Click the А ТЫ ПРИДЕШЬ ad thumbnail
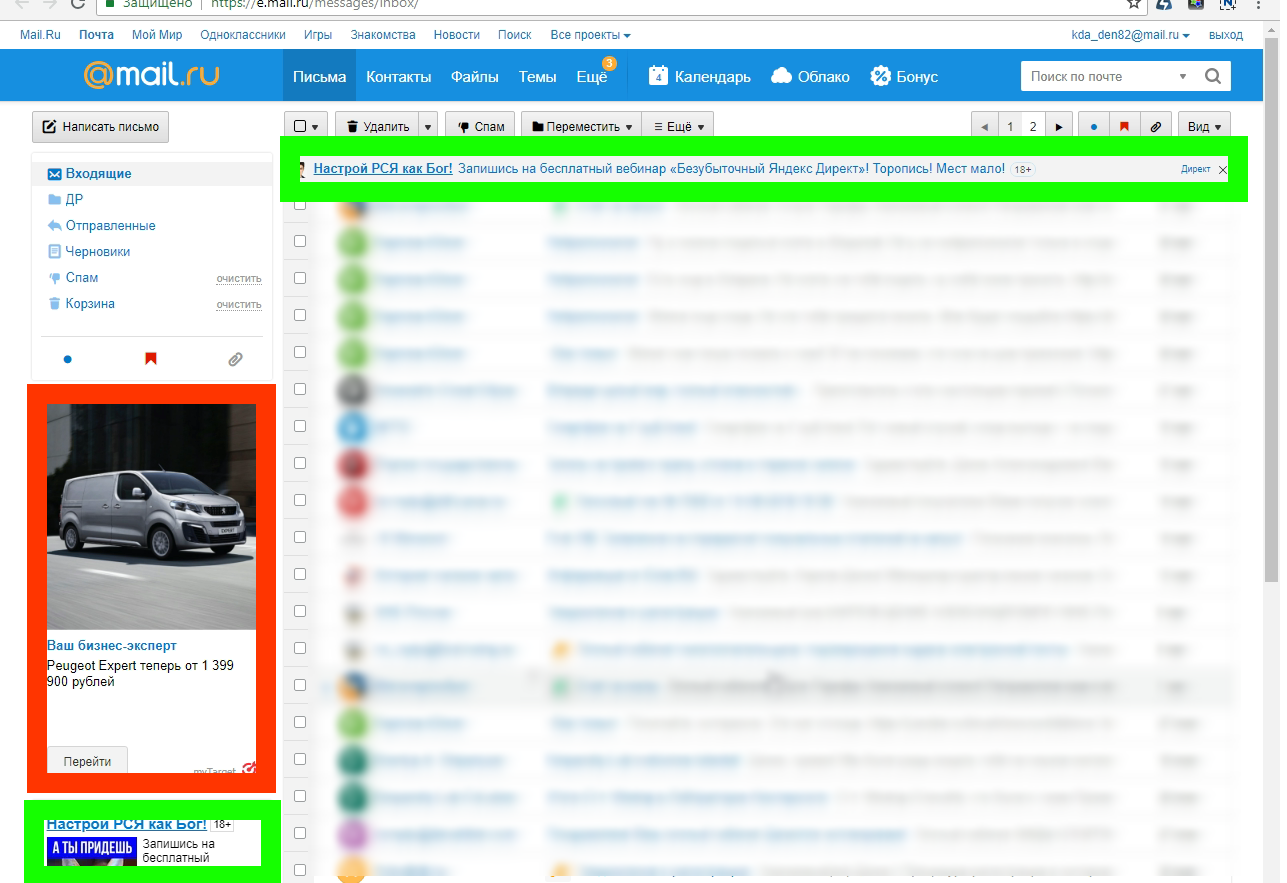The width and height of the screenshot is (1287, 883). click(x=91, y=851)
